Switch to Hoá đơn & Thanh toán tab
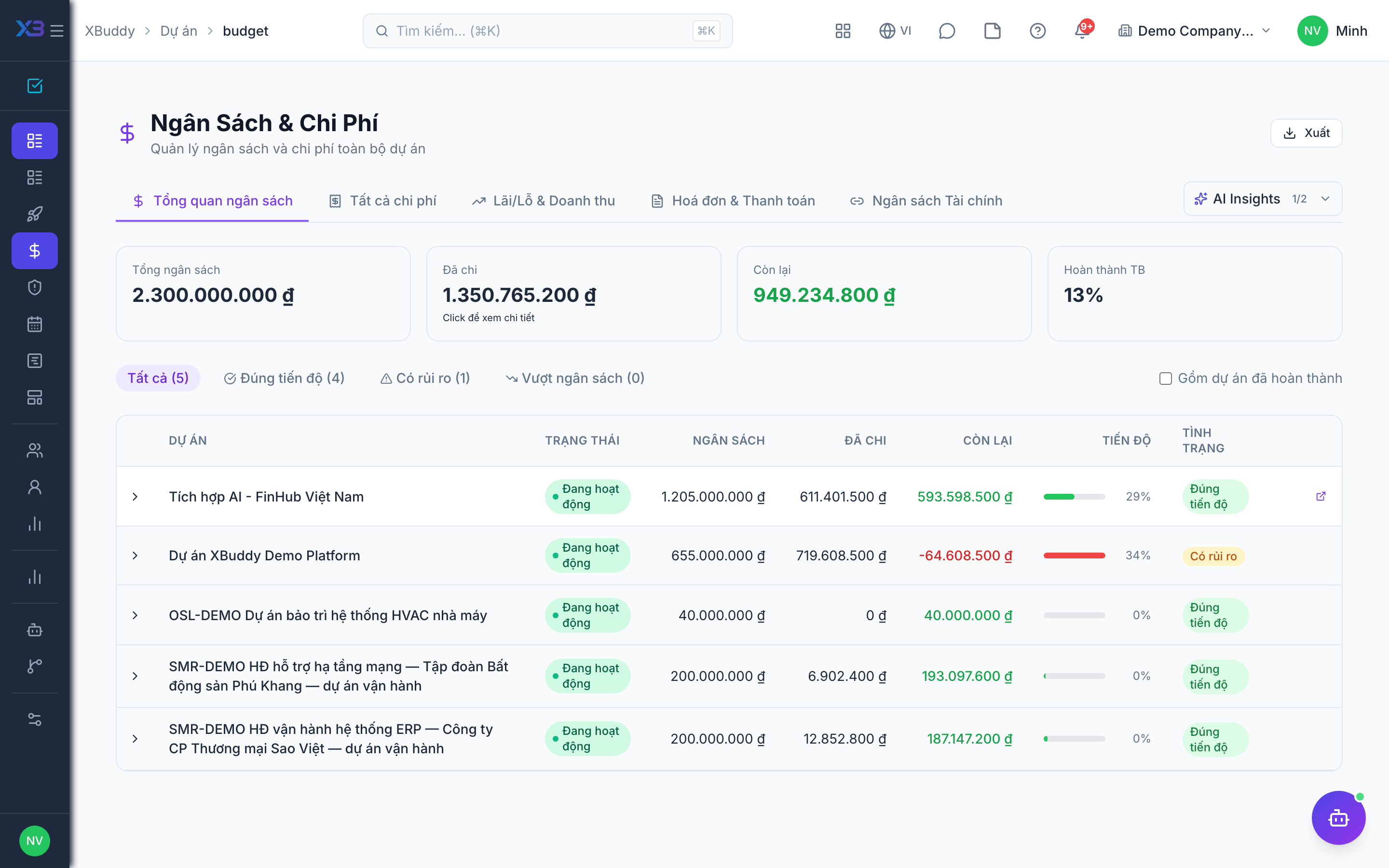 [734, 200]
